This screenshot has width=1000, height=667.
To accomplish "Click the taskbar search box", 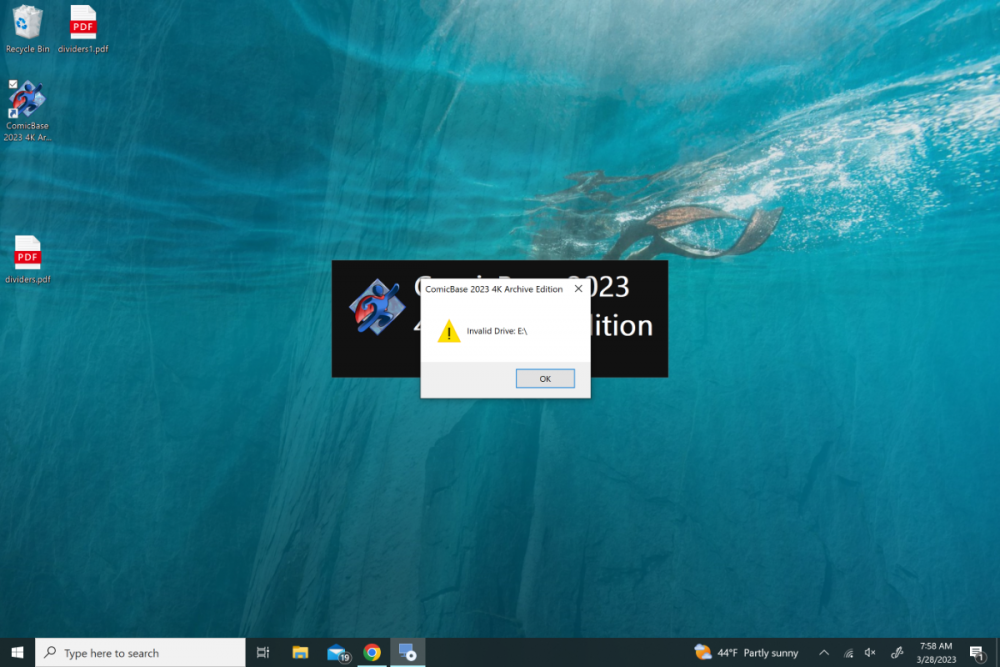I will click(140, 653).
